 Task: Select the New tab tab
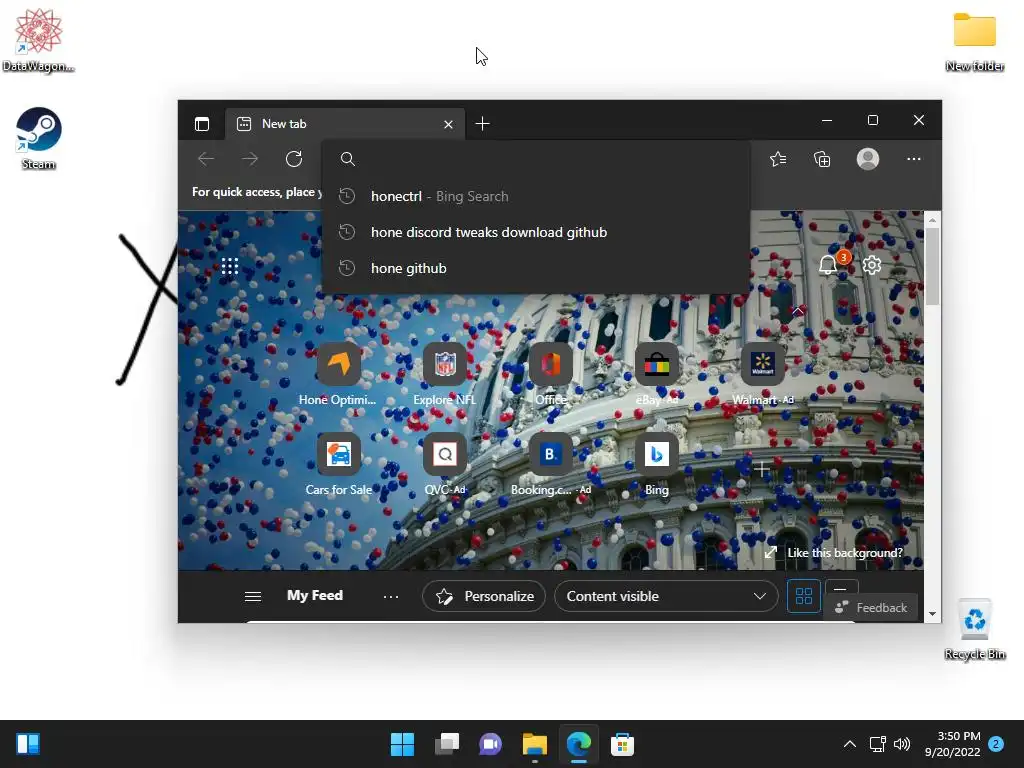(345, 123)
